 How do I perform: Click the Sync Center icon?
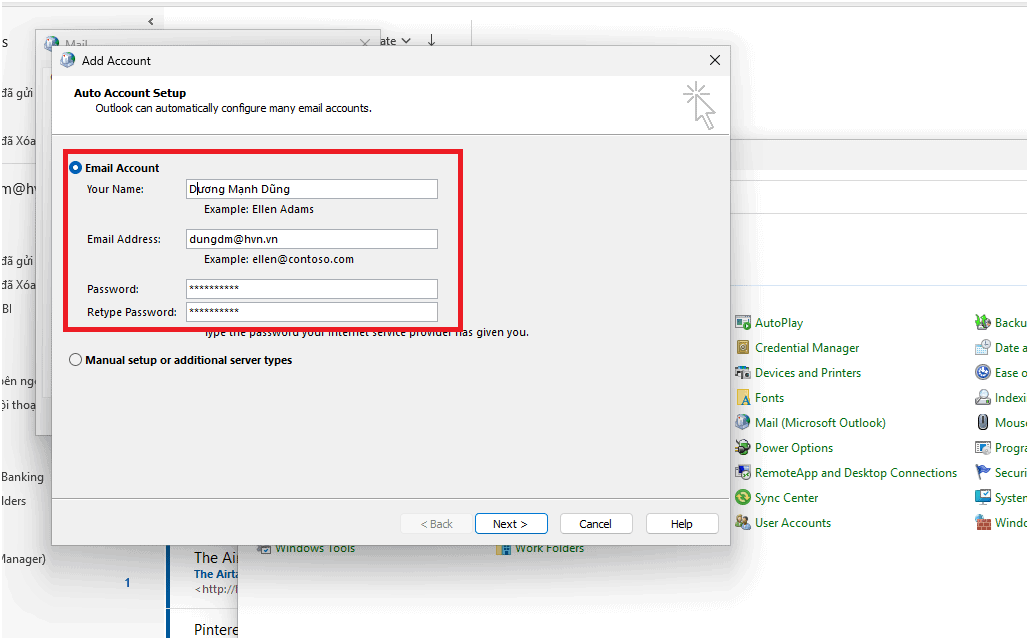pos(743,498)
